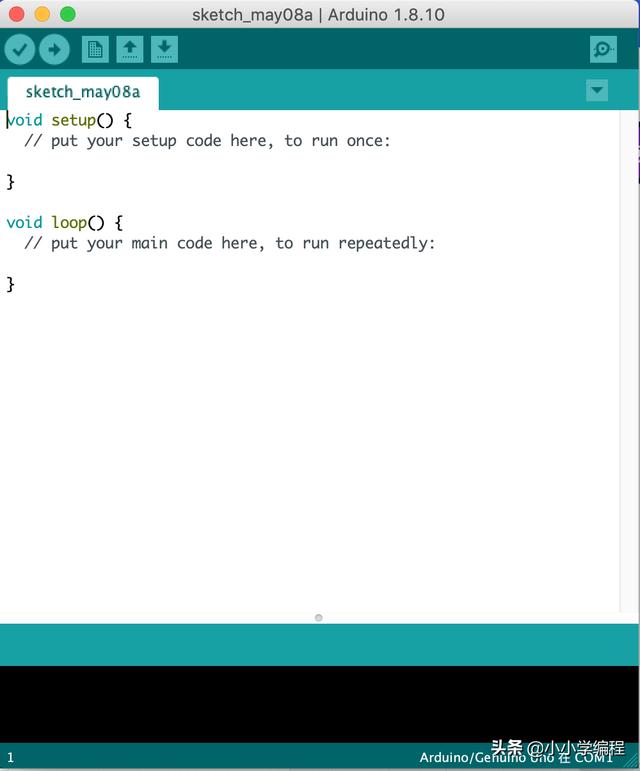Click the Upload arrow button
The height and width of the screenshot is (771, 640).
[55, 49]
